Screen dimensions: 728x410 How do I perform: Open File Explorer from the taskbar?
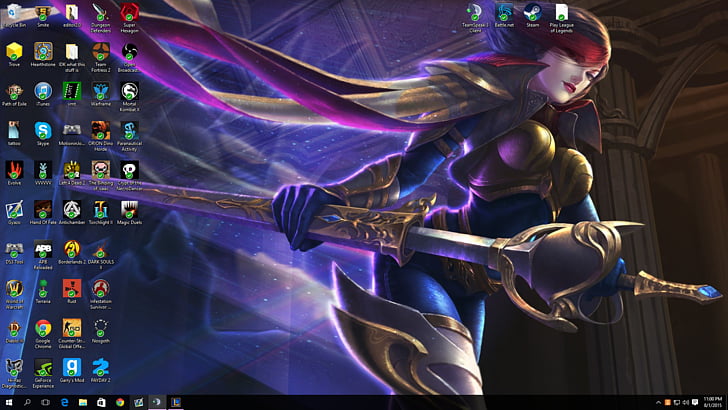[x=83, y=402]
